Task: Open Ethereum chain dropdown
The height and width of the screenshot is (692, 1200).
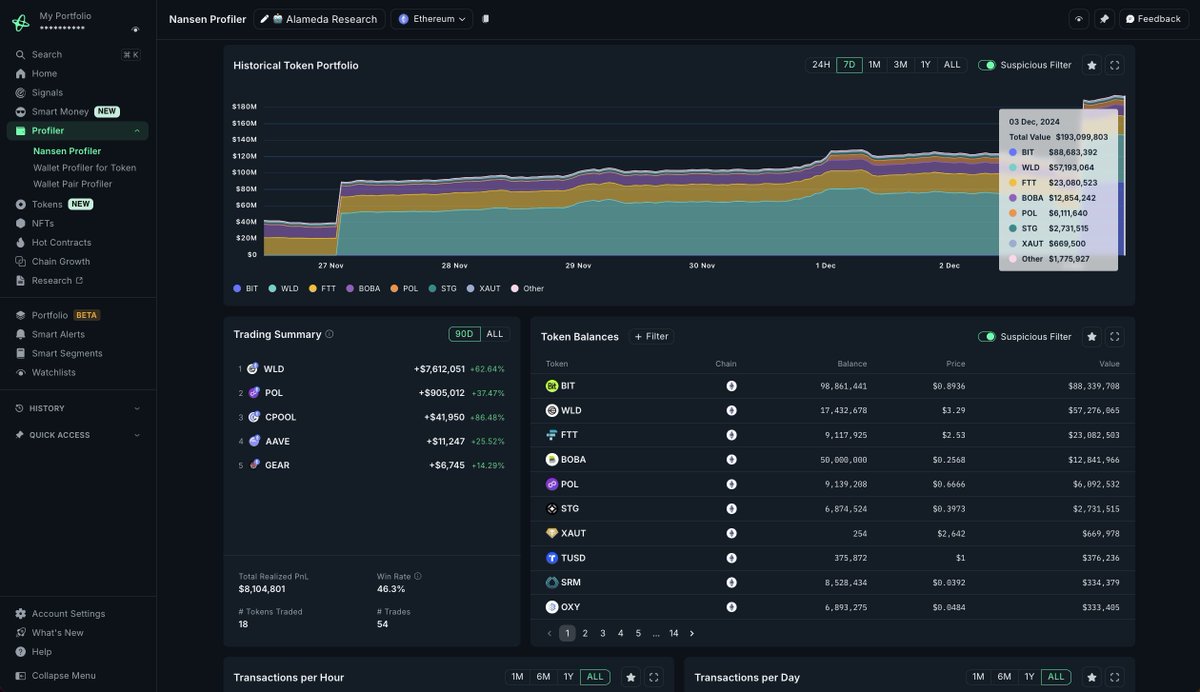Action: pyautogui.click(x=432, y=19)
